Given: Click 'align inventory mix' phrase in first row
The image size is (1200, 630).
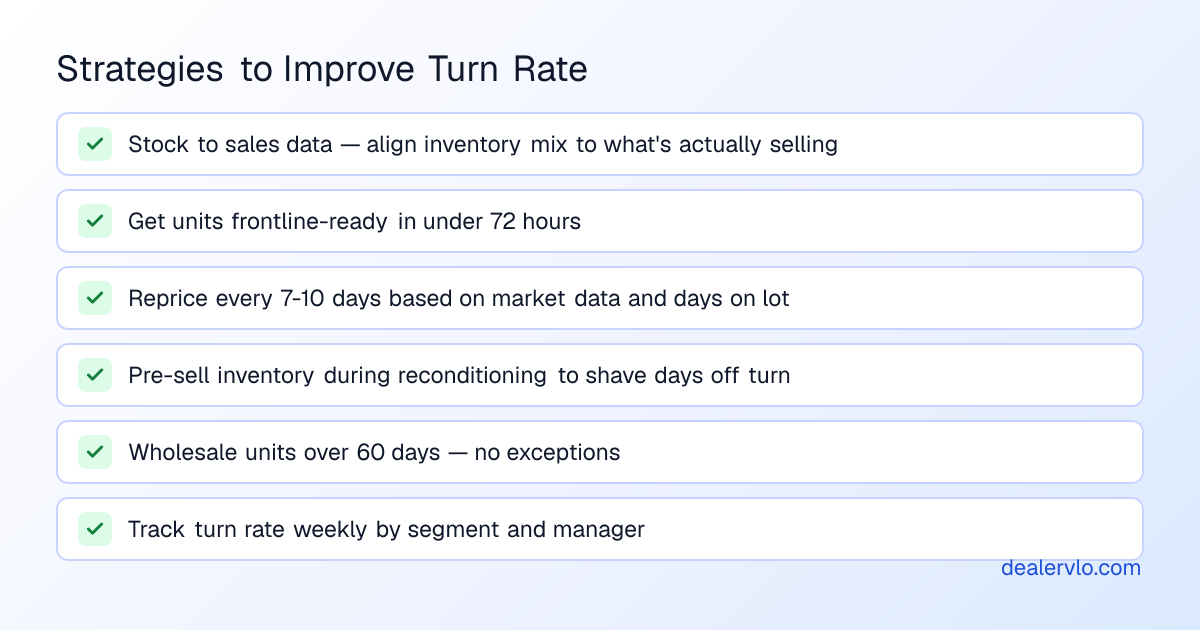Looking at the screenshot, I should coord(468,144).
